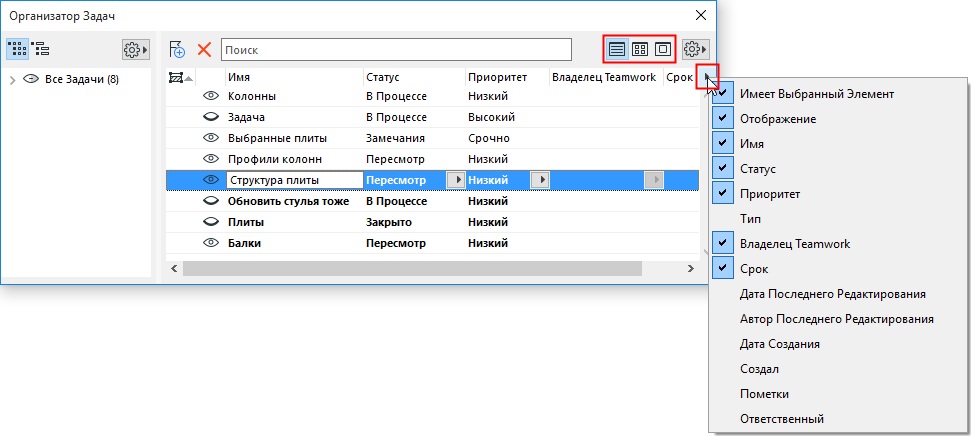Toggle visibility eye for Задача task
The image size is (971, 436).
(212, 117)
